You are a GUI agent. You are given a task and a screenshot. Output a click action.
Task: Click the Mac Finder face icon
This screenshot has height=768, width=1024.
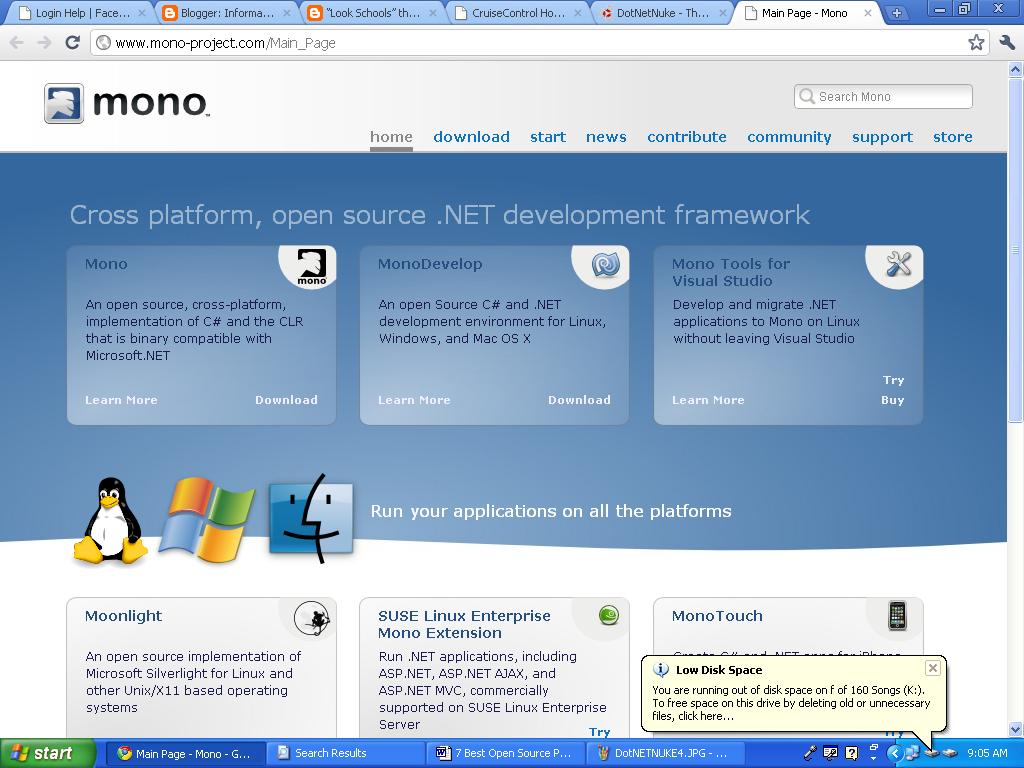pos(312,519)
